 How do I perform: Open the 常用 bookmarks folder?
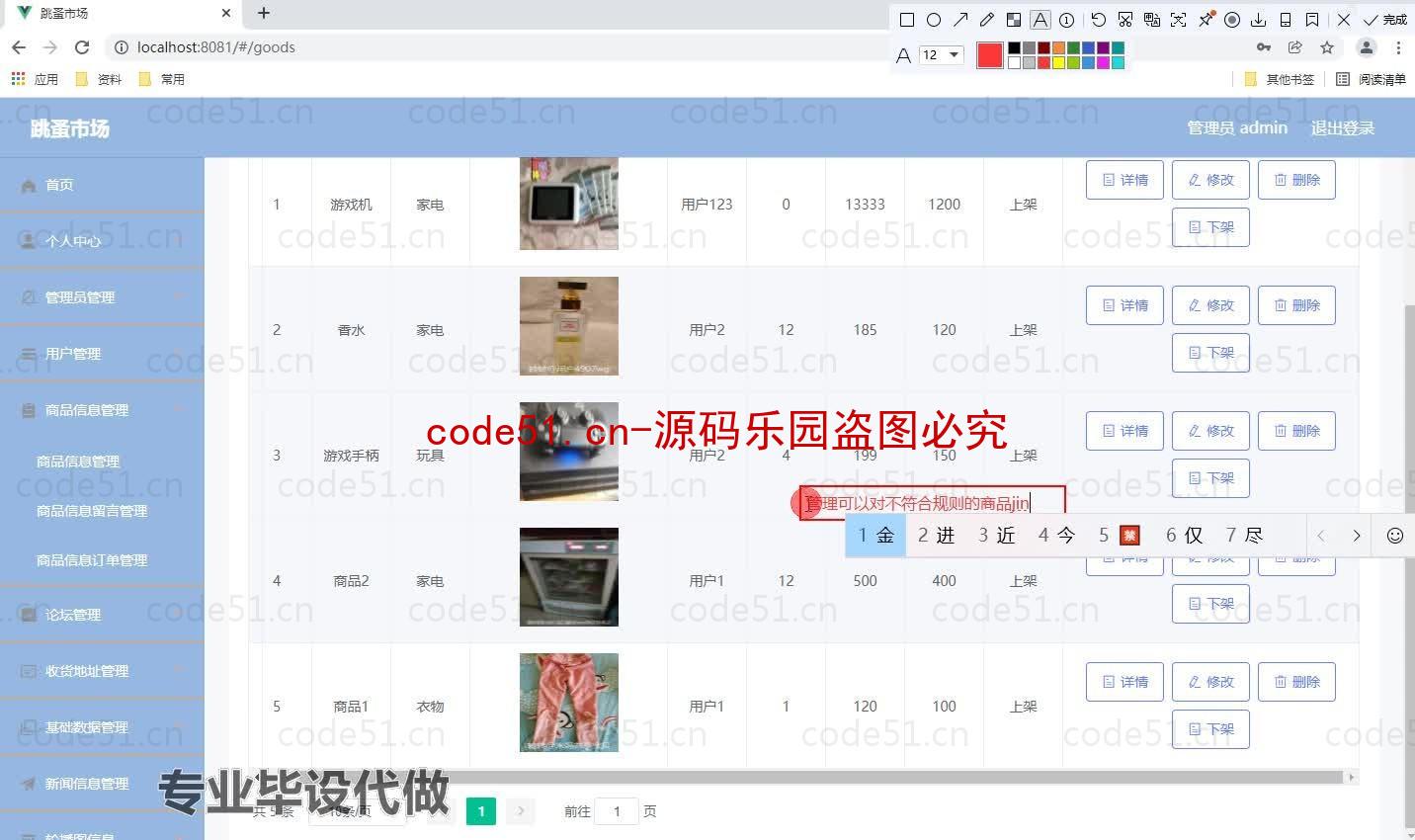[162, 79]
